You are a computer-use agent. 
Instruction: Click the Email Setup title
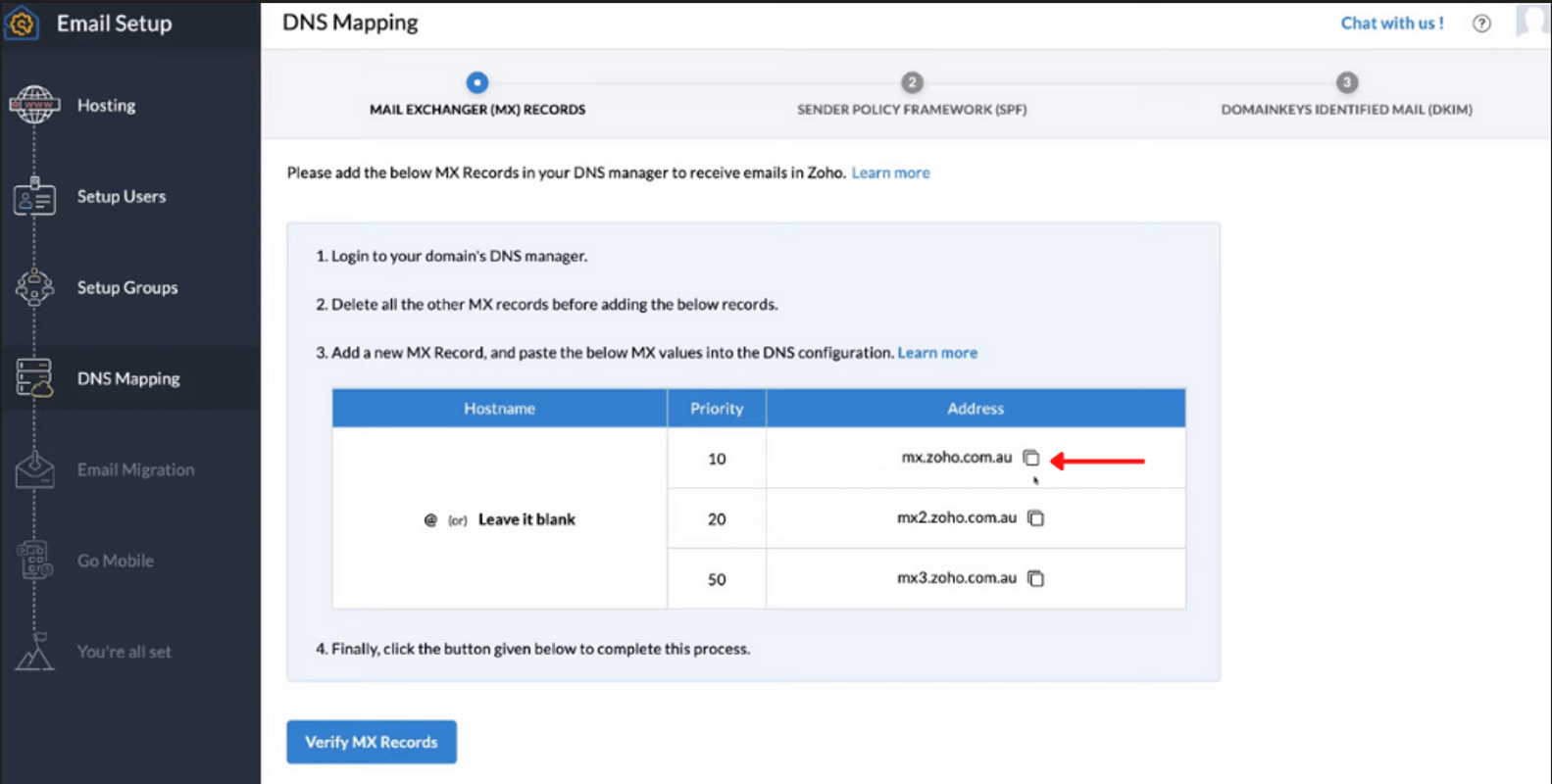(114, 24)
